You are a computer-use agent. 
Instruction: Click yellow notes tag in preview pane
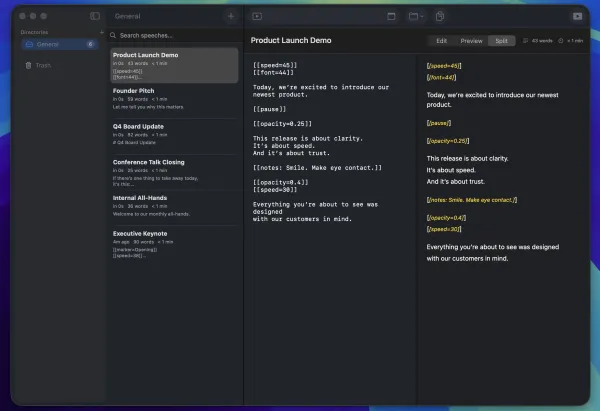pyautogui.click(x=472, y=200)
